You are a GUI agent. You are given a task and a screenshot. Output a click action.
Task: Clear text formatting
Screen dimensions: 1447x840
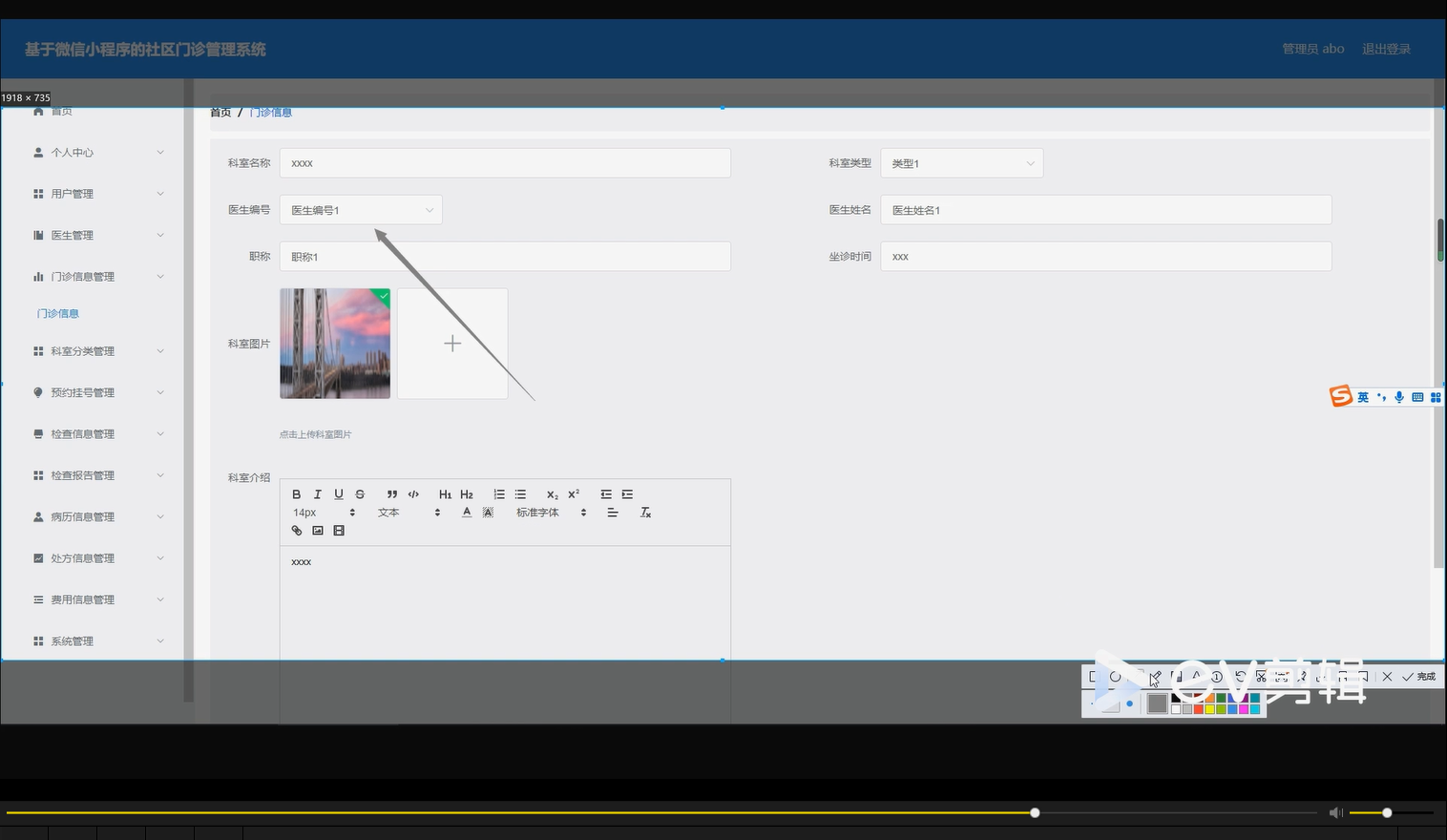click(x=645, y=513)
